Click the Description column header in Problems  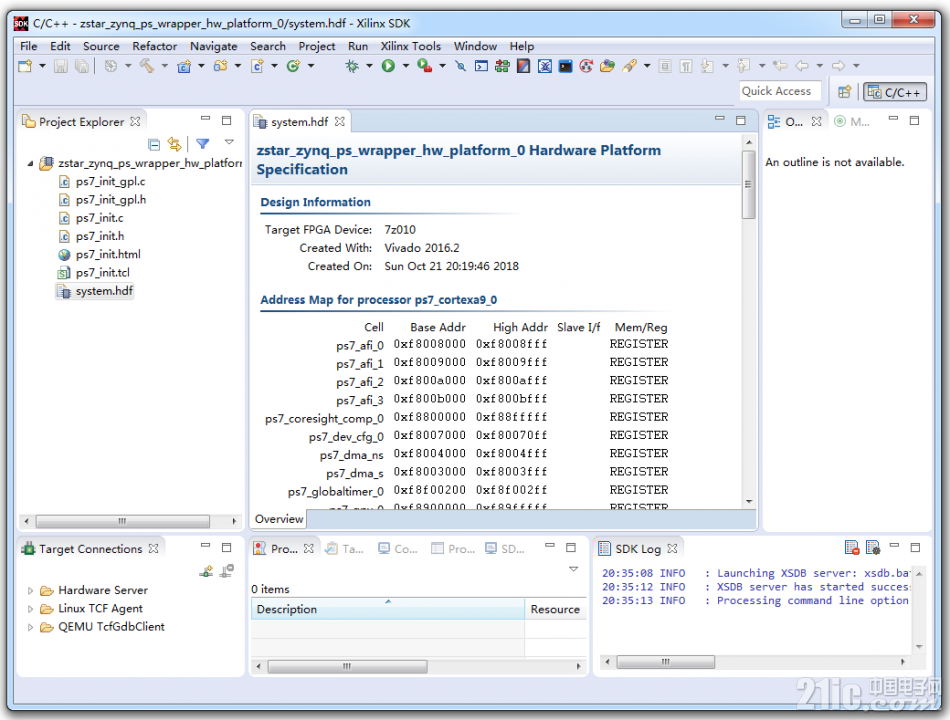click(x=388, y=609)
